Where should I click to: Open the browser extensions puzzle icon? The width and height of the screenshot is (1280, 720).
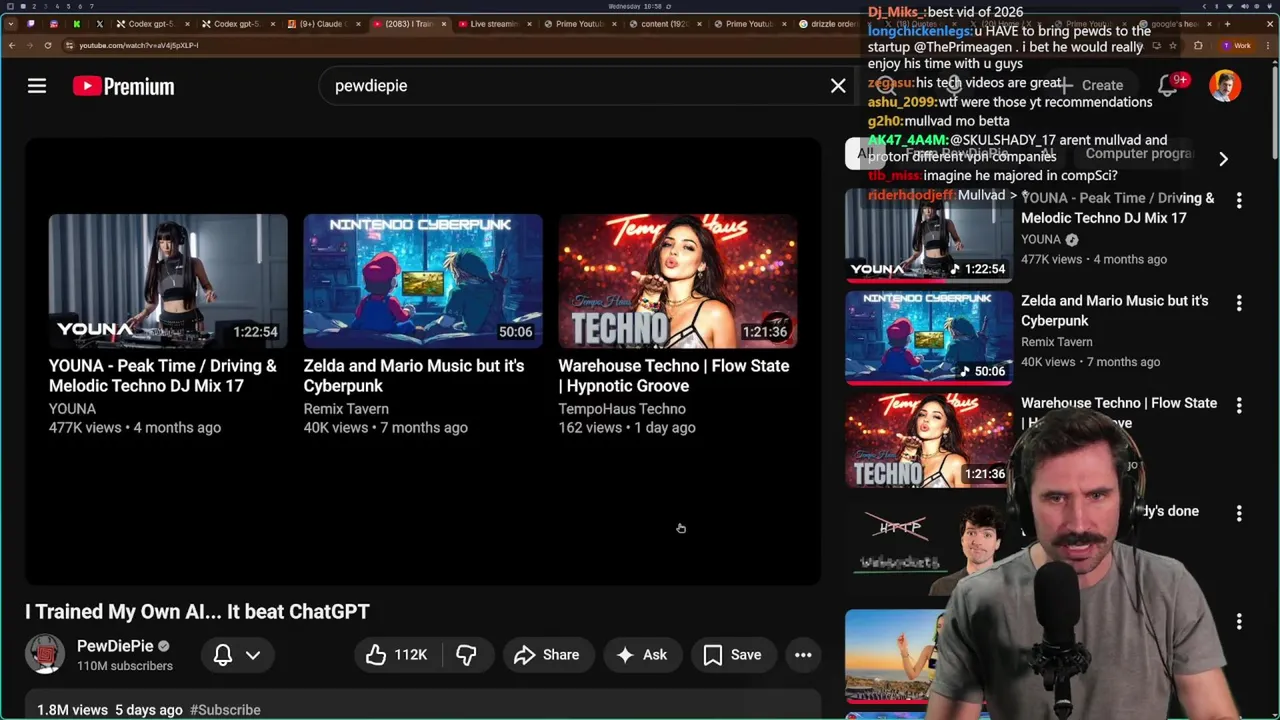(1198, 45)
